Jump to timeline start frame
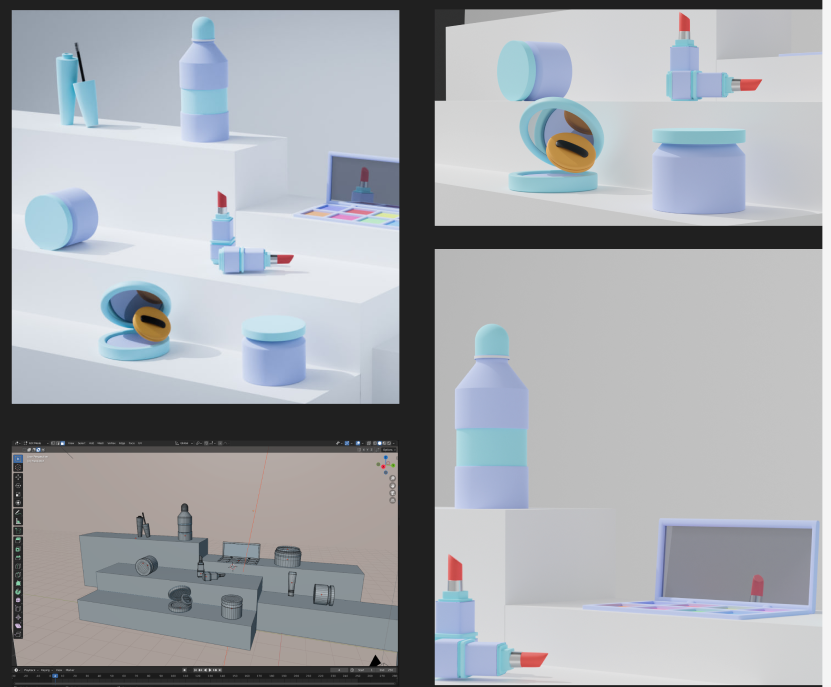831x687 pixels. (196, 670)
